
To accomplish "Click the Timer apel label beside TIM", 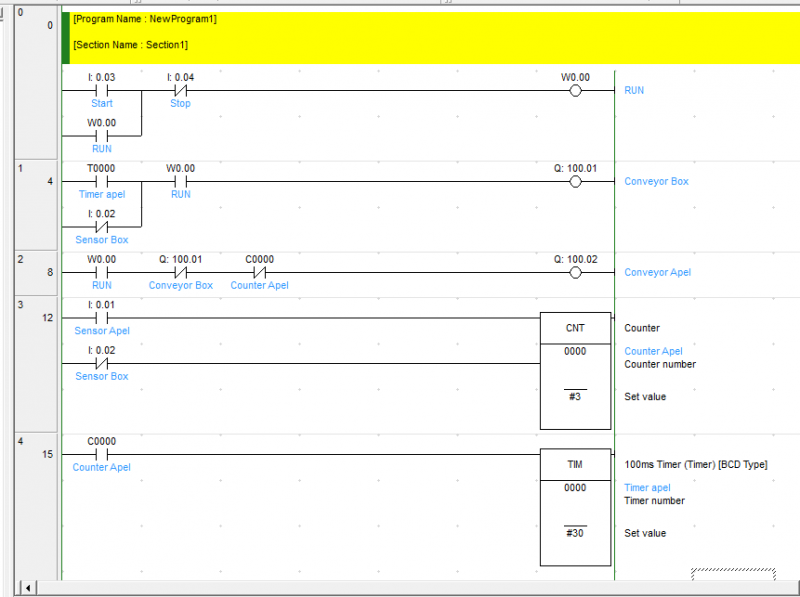I will coord(647,487).
